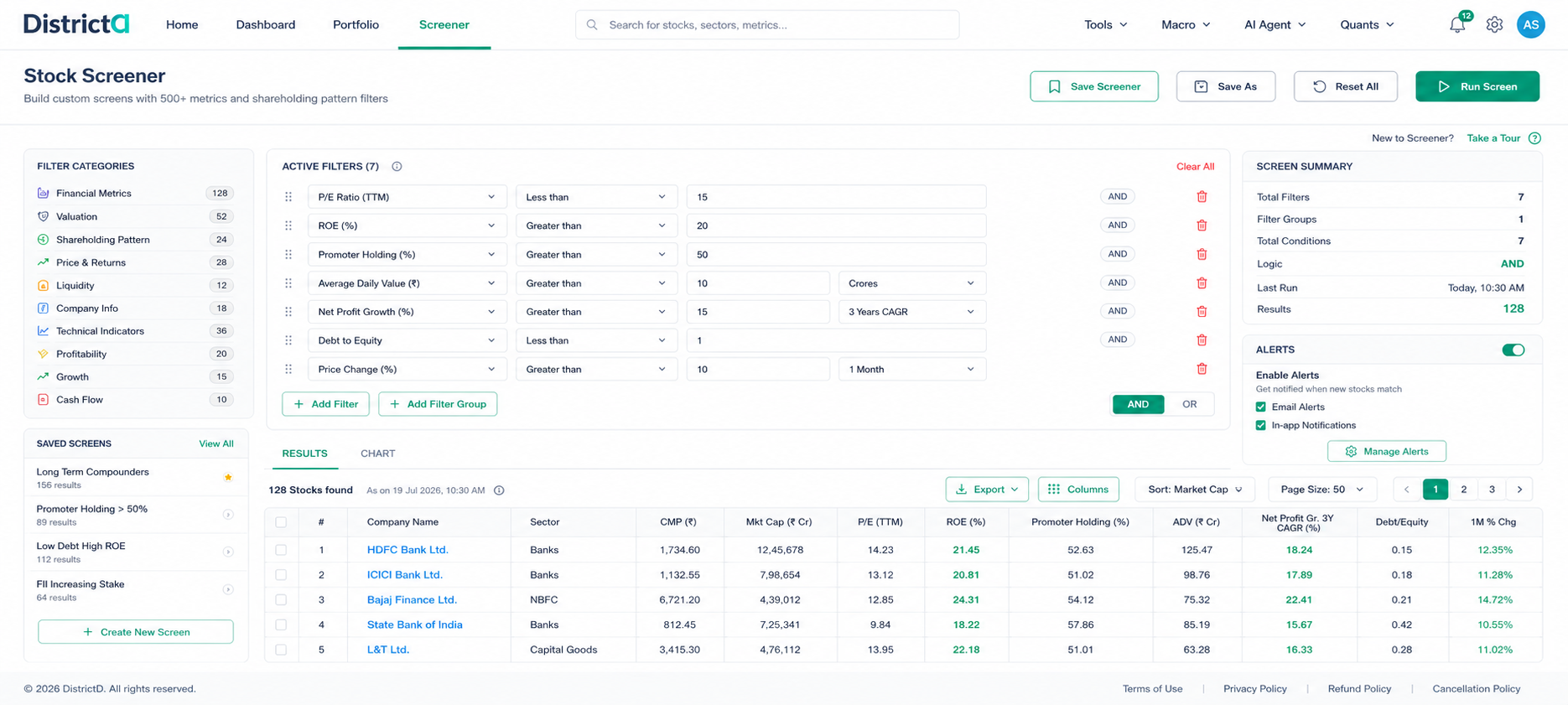
Task: Click the stock search input field
Action: (x=766, y=24)
